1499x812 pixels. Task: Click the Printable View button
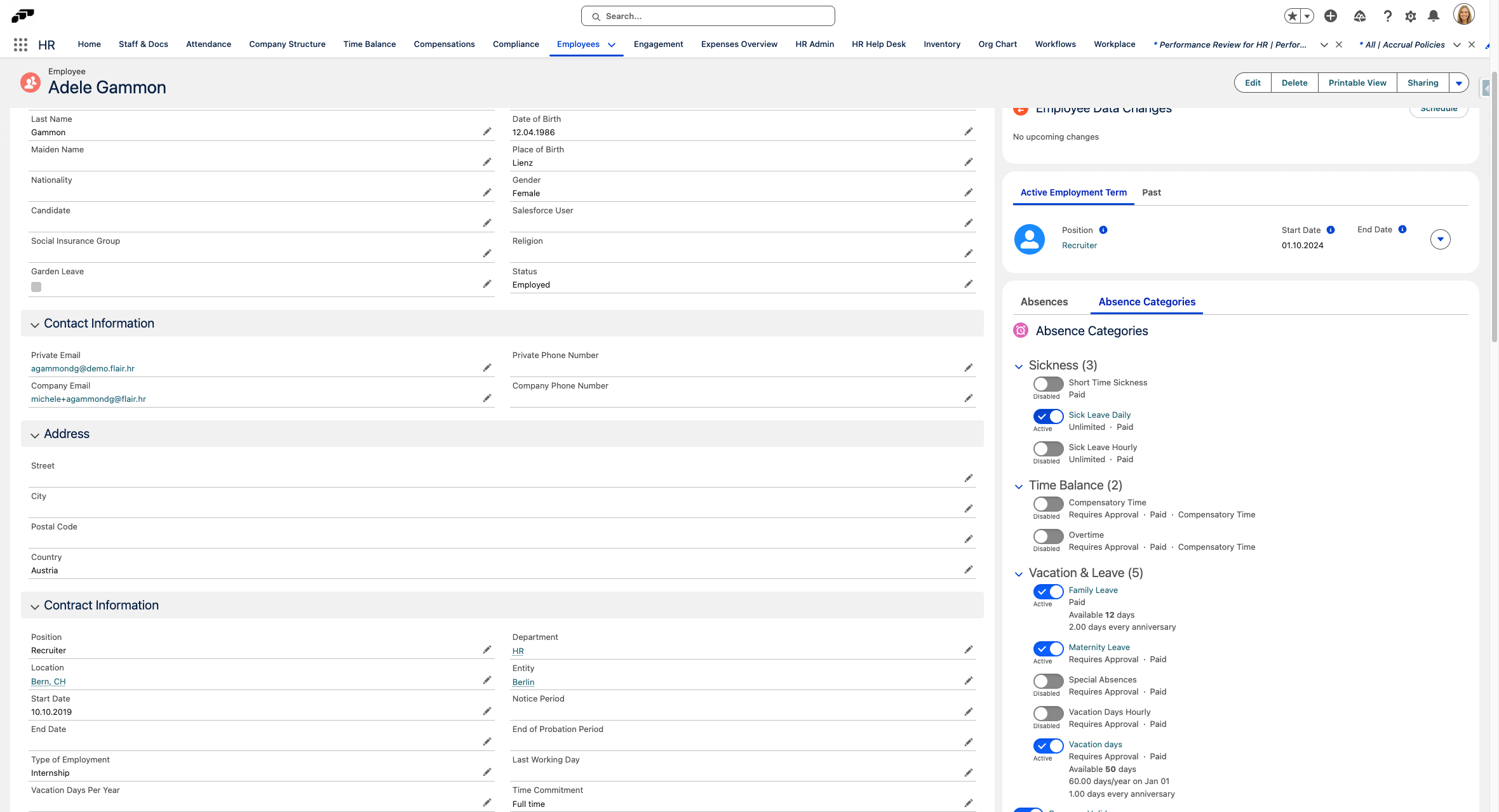click(x=1357, y=83)
